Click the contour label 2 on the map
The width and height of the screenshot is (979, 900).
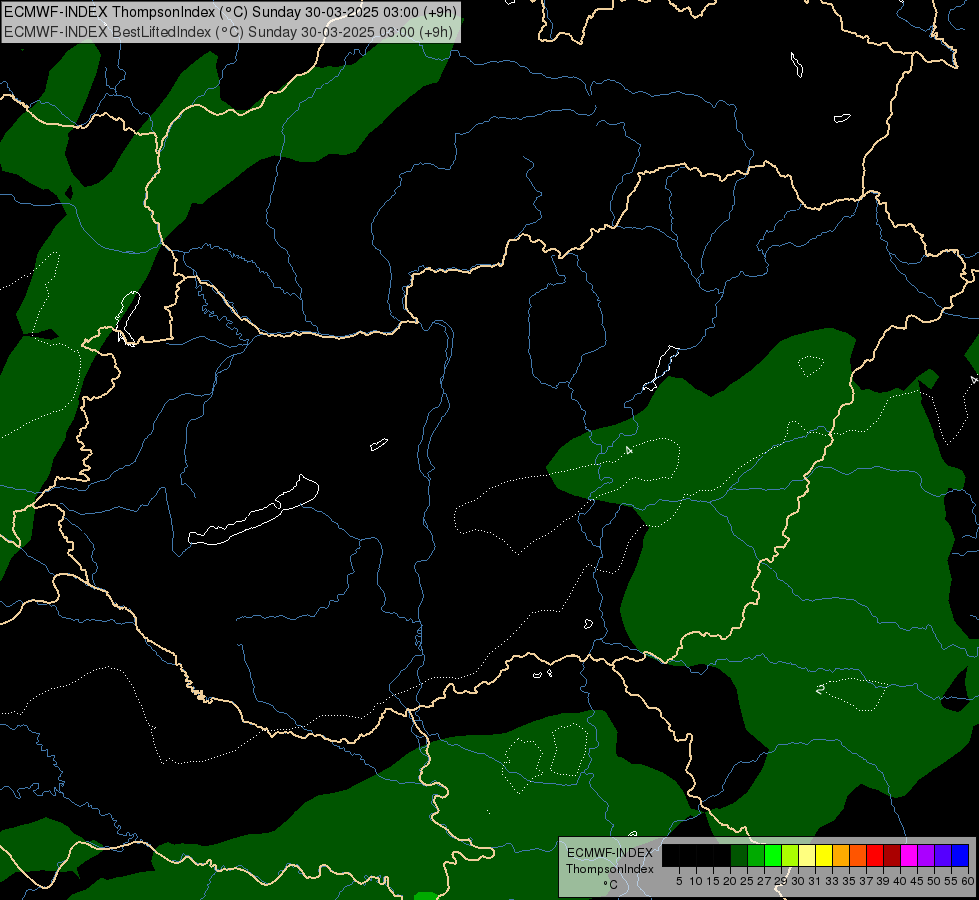[820, 689]
